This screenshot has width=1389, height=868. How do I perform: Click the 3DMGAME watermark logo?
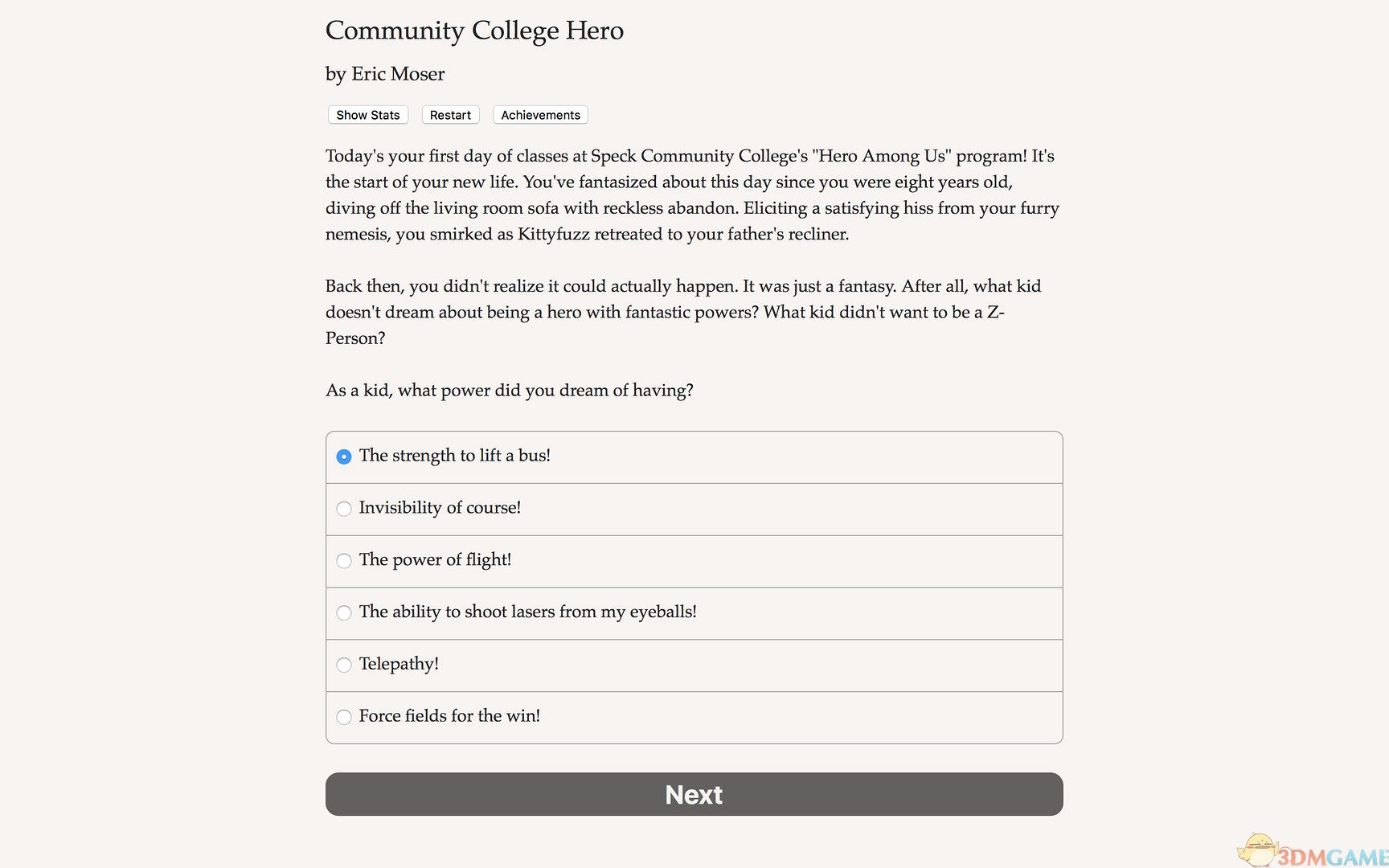pyautogui.click(x=1318, y=854)
